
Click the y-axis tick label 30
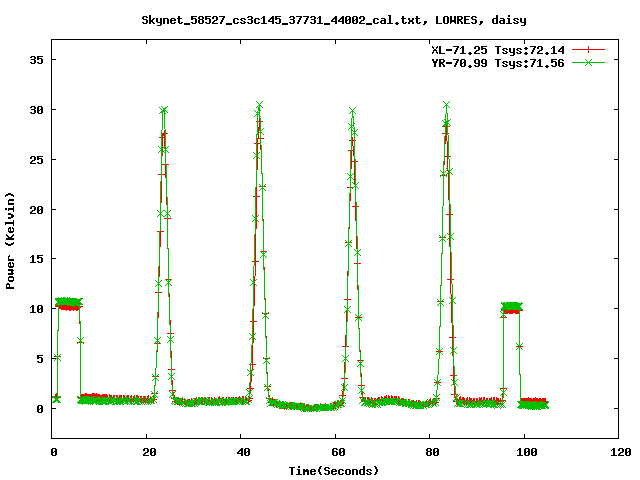click(36, 110)
